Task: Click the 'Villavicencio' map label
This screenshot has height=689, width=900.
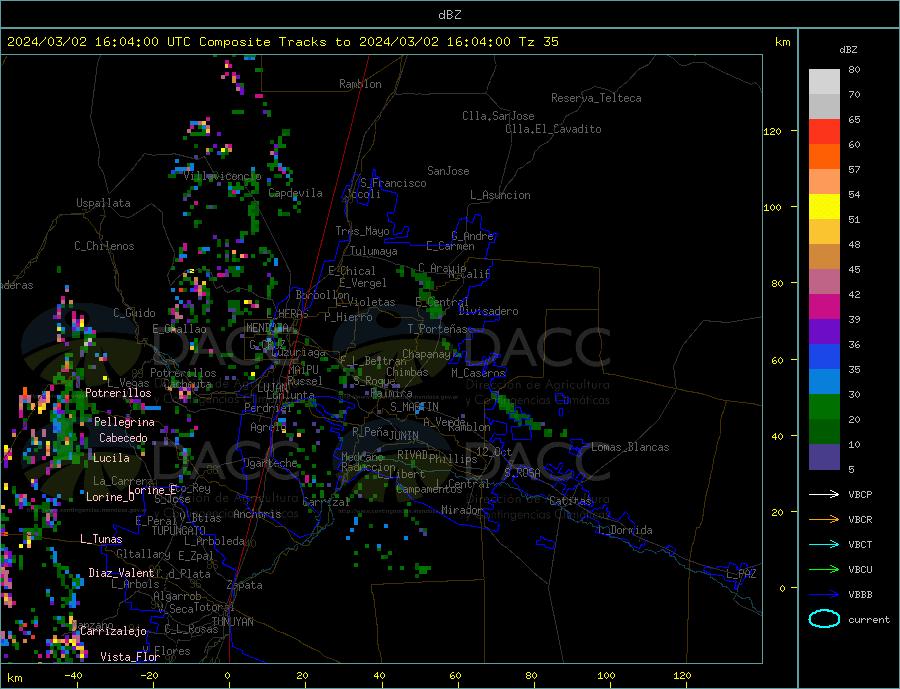Action: click(222, 176)
